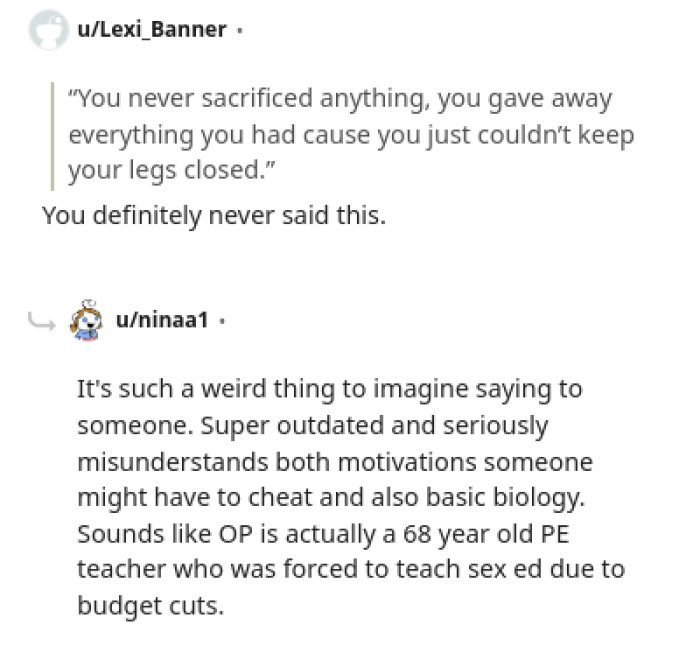Click "You definitely never said this." comment
This screenshot has height=667, width=700.
point(213,215)
